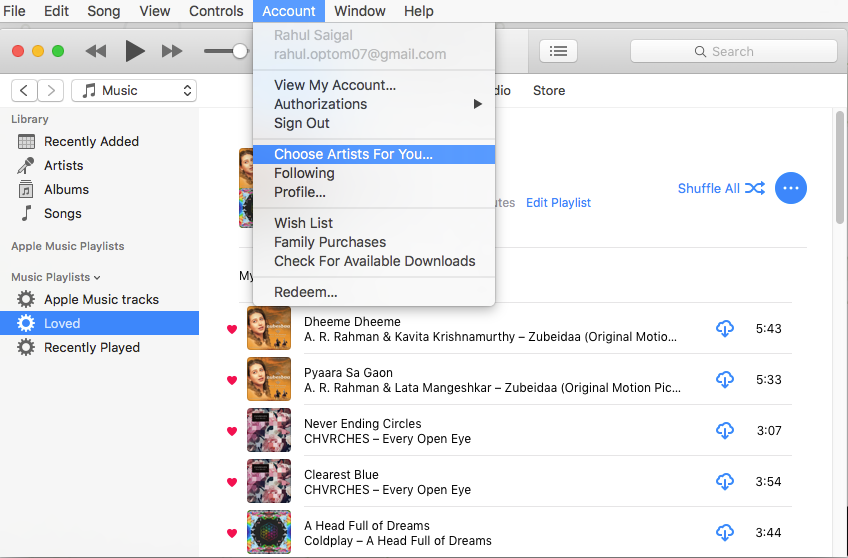Choose View My Account… from menu
This screenshot has height=558, width=848.
pos(374,85)
